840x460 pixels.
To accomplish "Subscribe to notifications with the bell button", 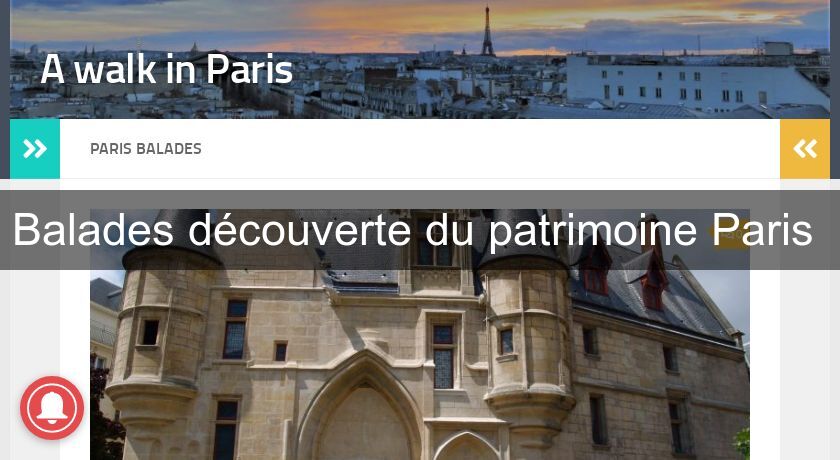I will click(x=52, y=408).
